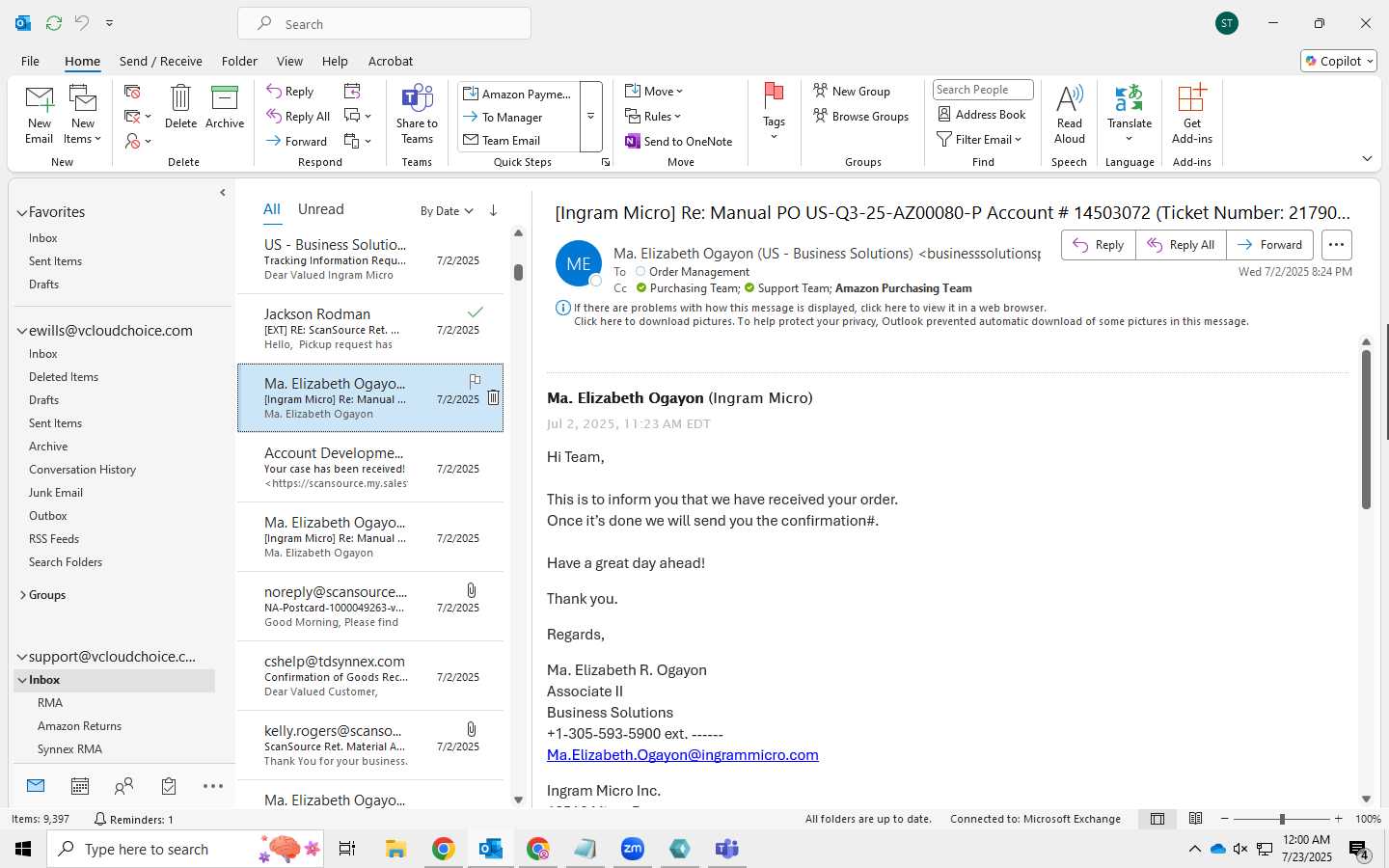Image resolution: width=1389 pixels, height=868 pixels.
Task: Open more navigation options ellipsis
Action: (x=213, y=786)
